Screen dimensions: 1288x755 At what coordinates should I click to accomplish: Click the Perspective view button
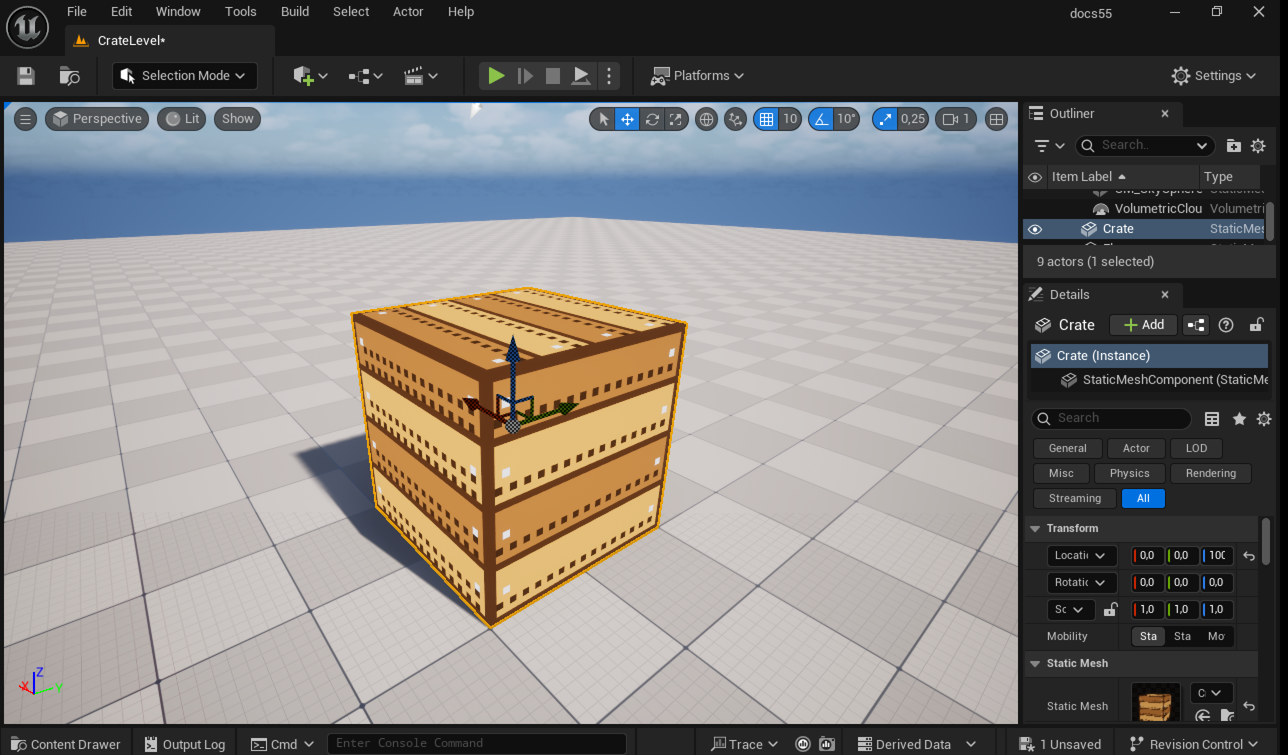click(97, 119)
